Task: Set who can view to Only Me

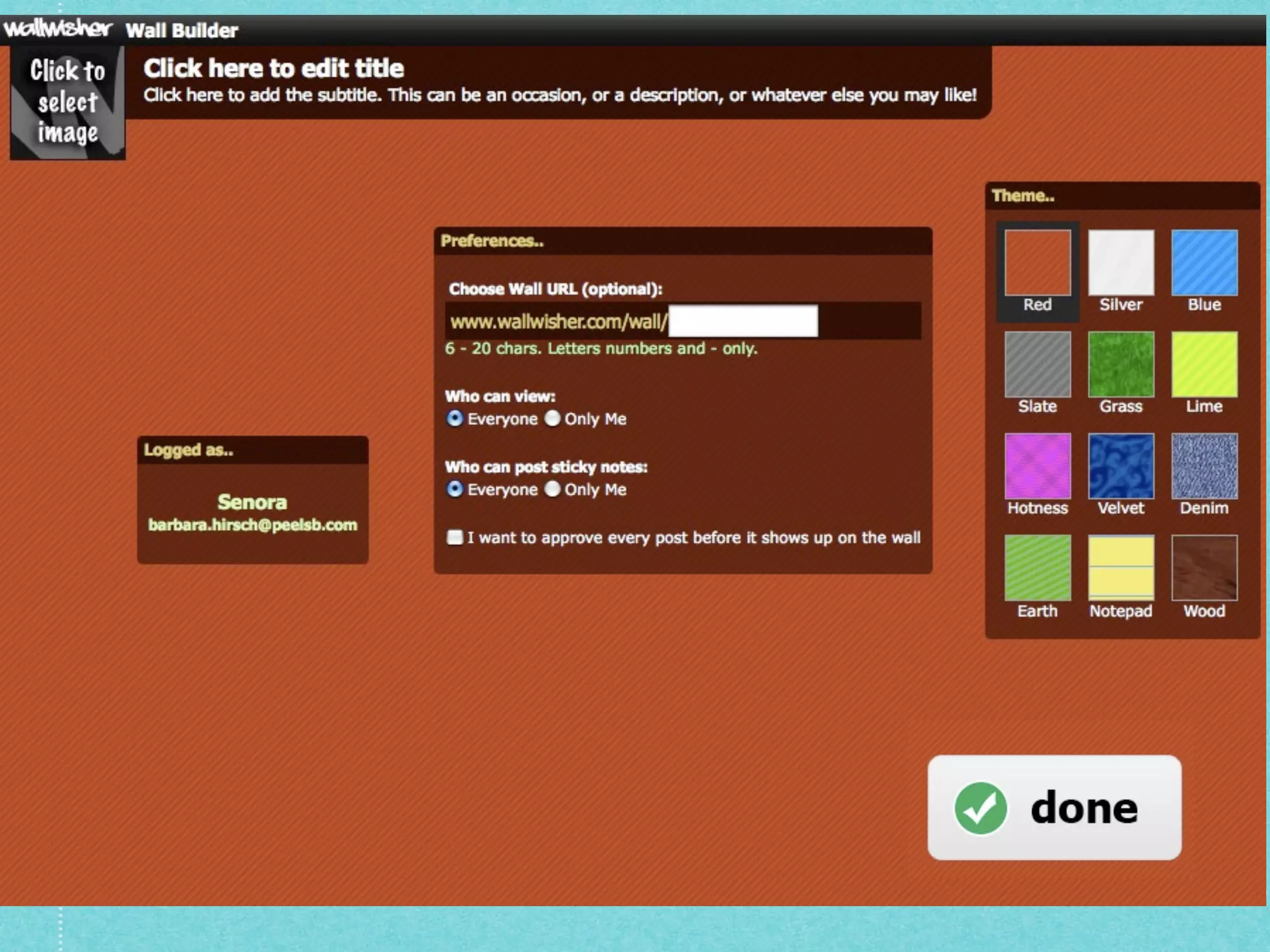Action: pyautogui.click(x=553, y=418)
